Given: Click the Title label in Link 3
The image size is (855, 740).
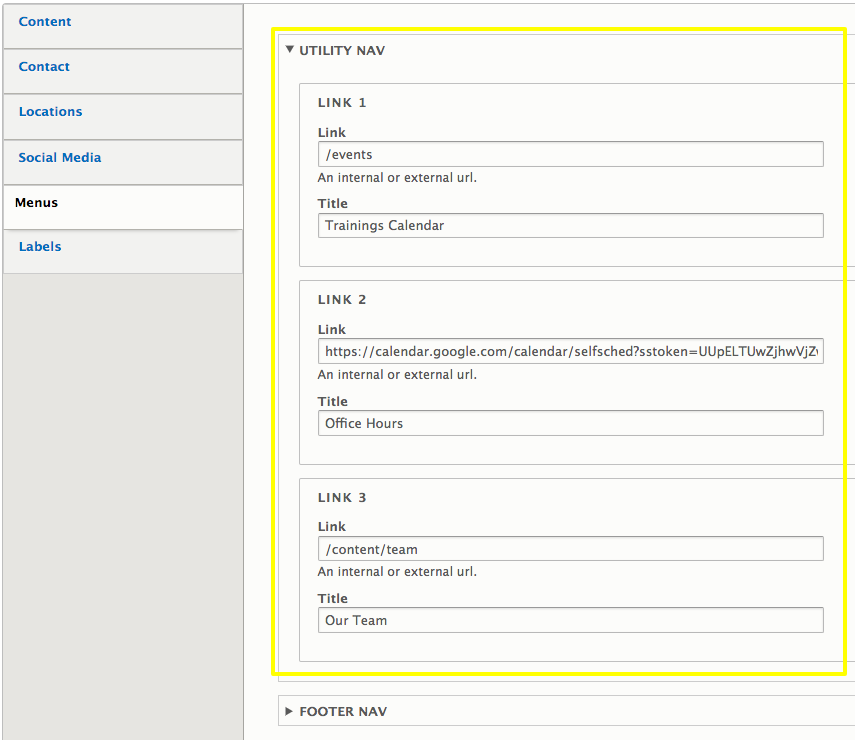Looking at the screenshot, I should (333, 598).
